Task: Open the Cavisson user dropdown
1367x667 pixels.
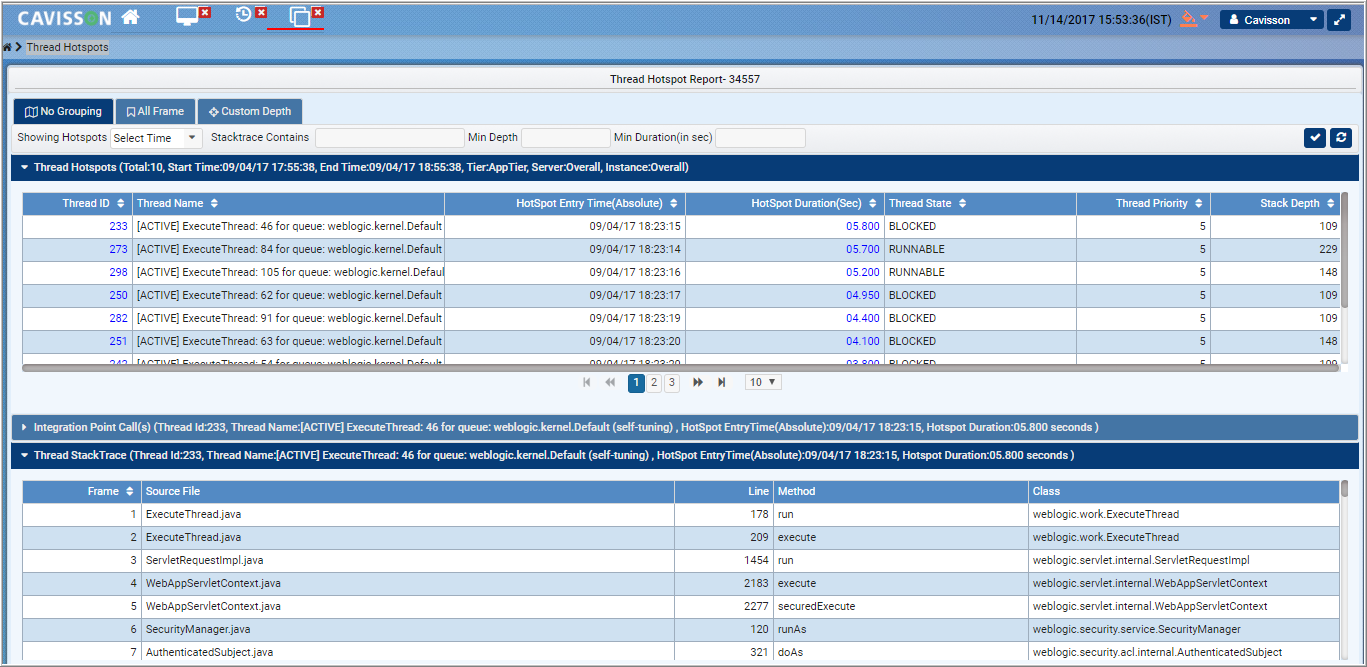Action: pos(1271,20)
